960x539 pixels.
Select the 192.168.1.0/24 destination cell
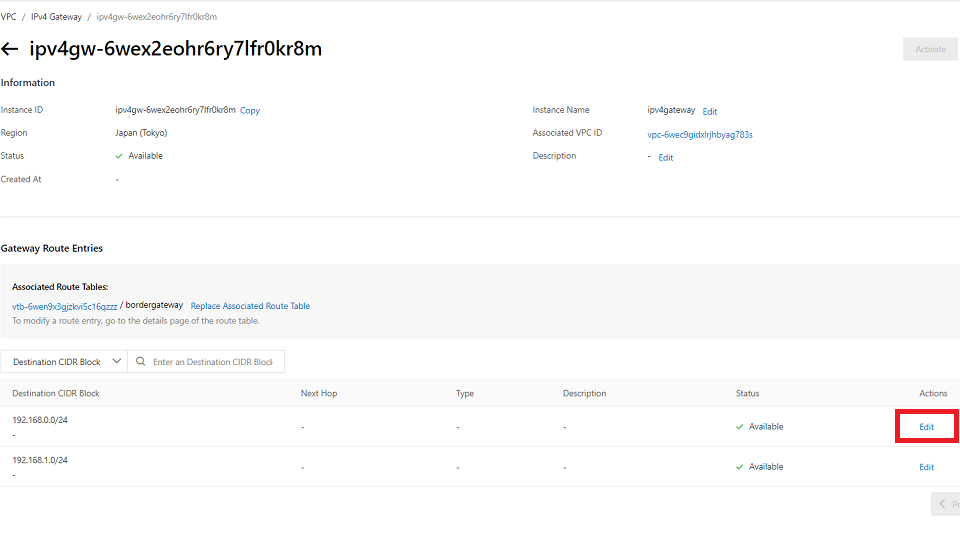pos(40,460)
